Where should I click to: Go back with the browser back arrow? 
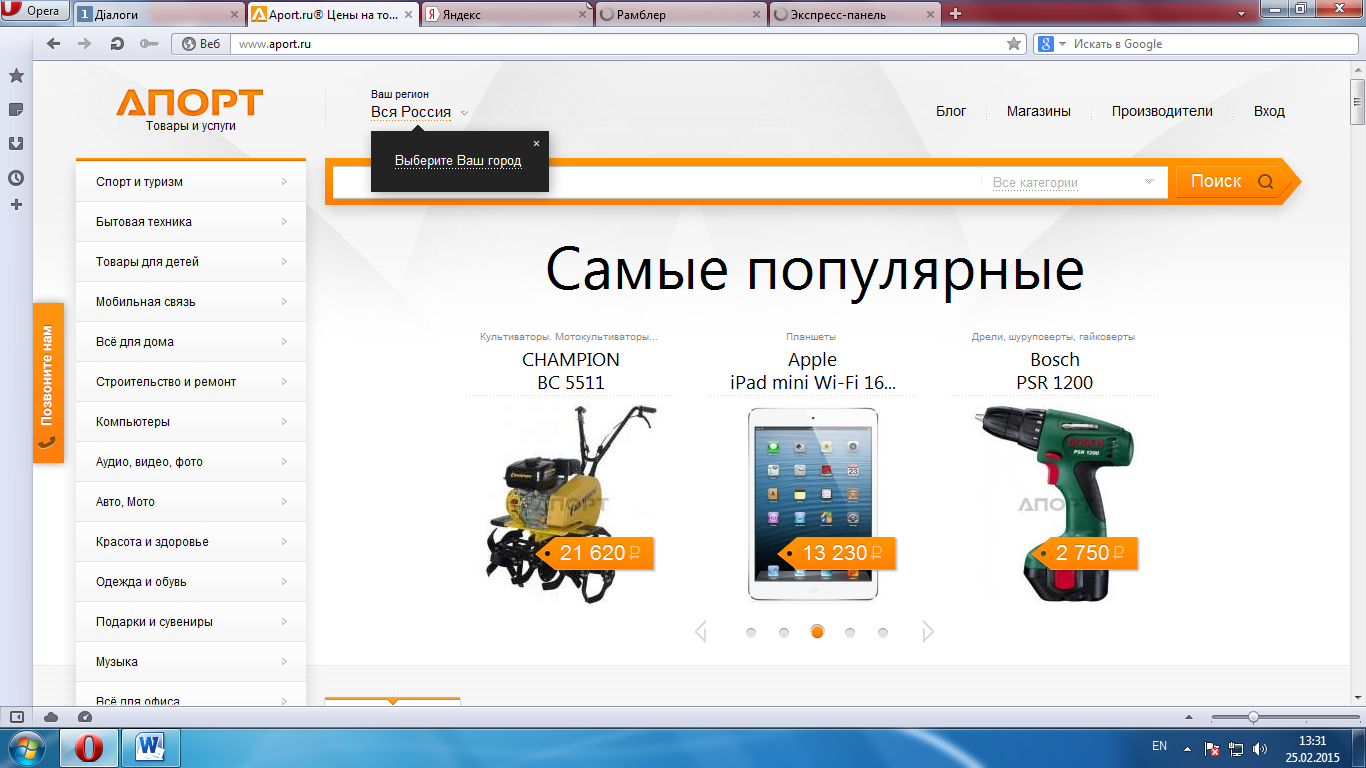click(x=54, y=44)
